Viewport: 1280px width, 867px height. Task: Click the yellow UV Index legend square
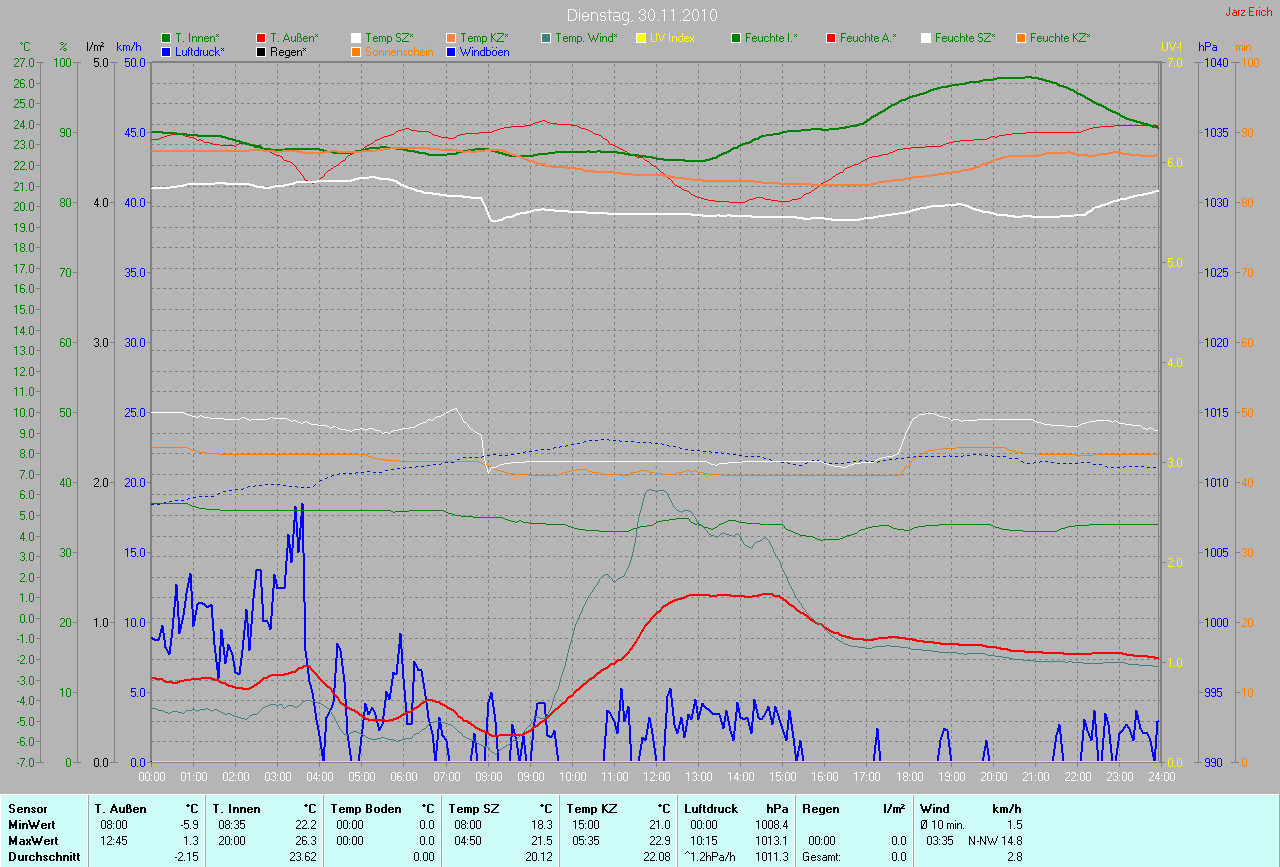641,38
